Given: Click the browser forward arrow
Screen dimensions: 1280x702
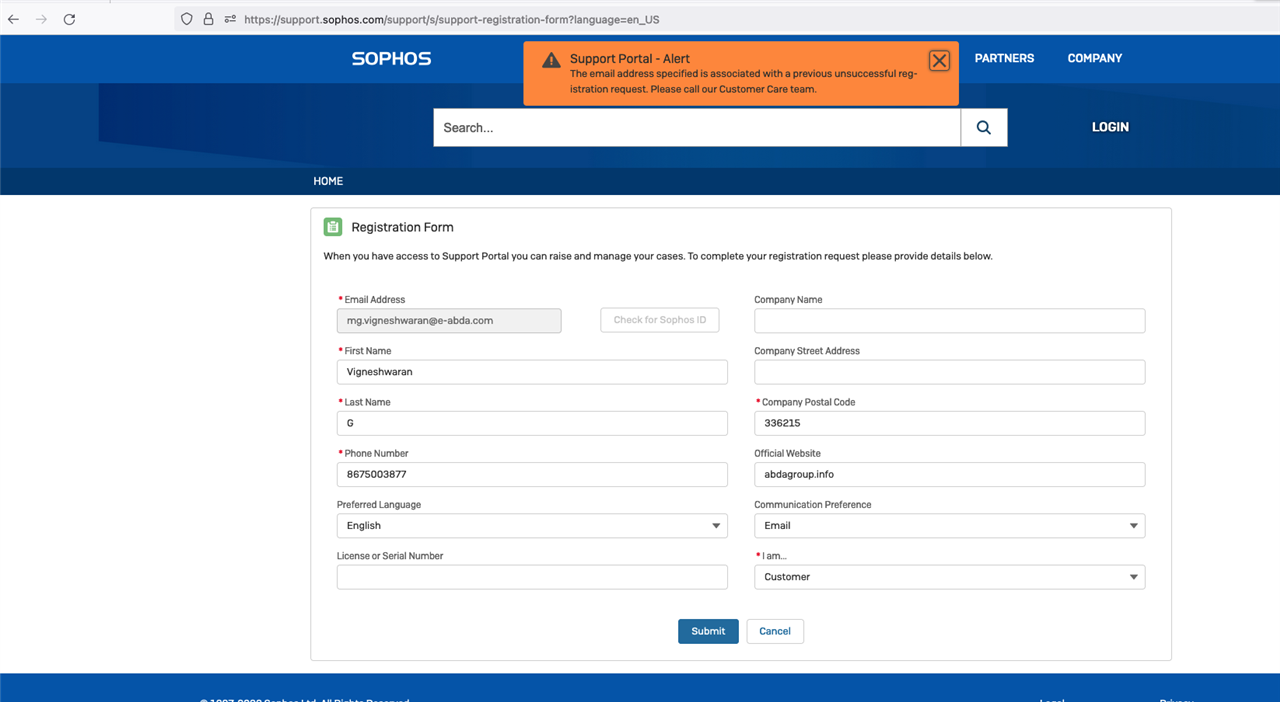Looking at the screenshot, I should [41, 19].
